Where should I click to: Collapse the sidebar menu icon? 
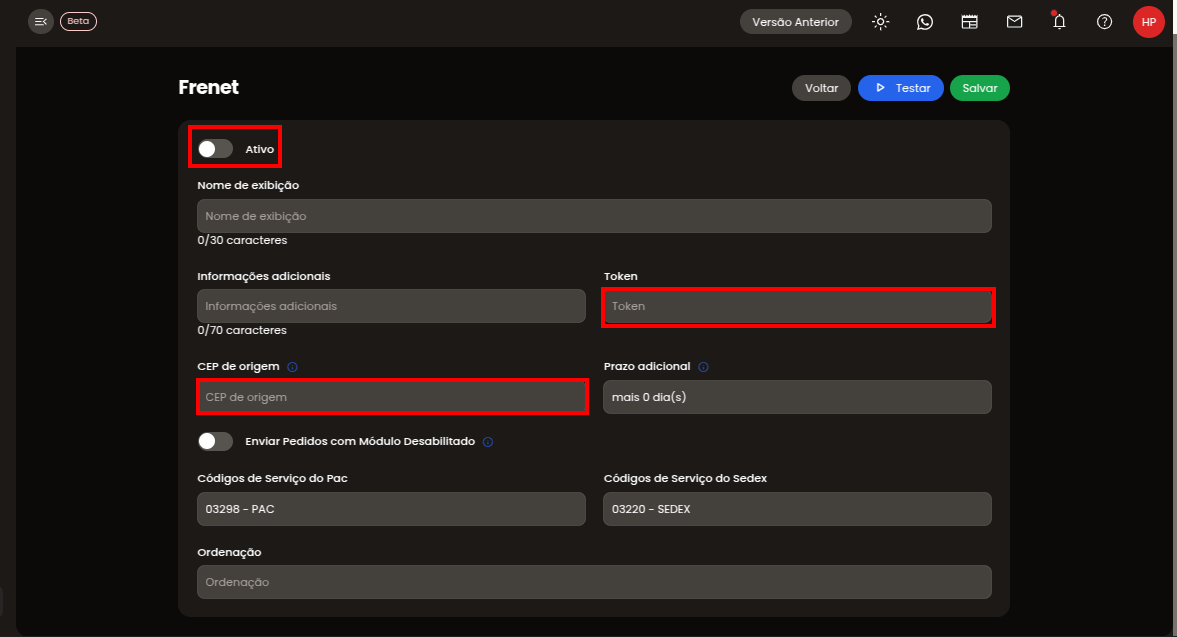tap(41, 22)
